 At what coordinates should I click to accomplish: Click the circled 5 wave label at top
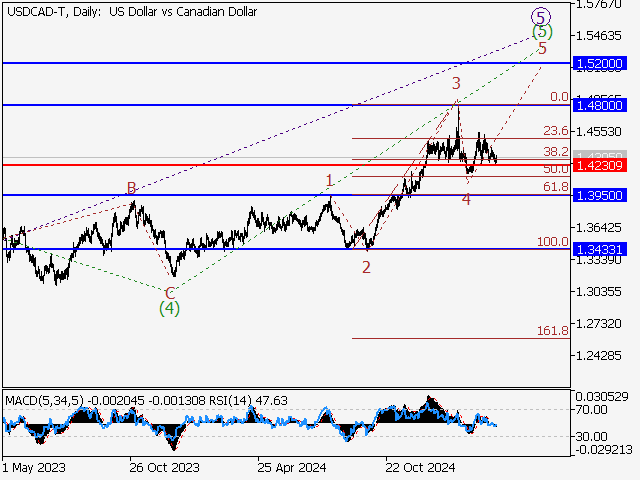[541, 16]
